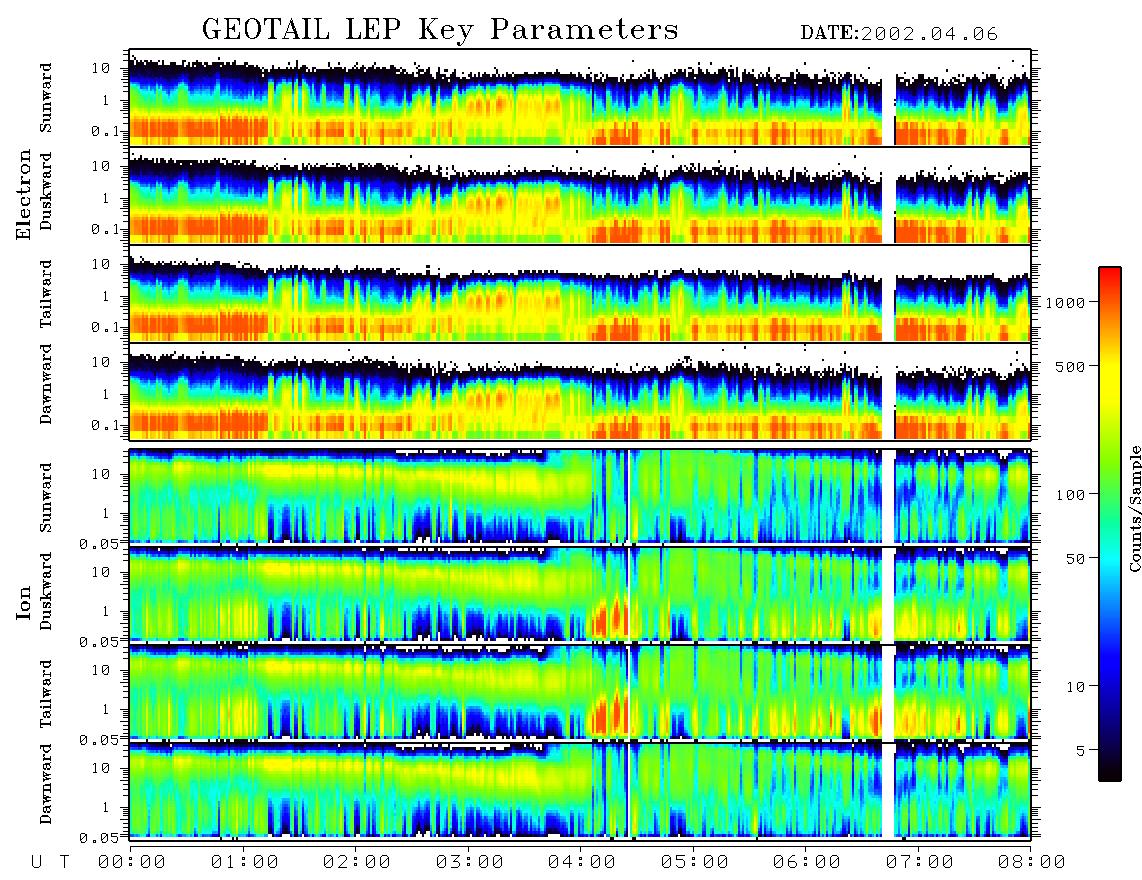Click the 100 value on the colorbar

pos(1070,495)
